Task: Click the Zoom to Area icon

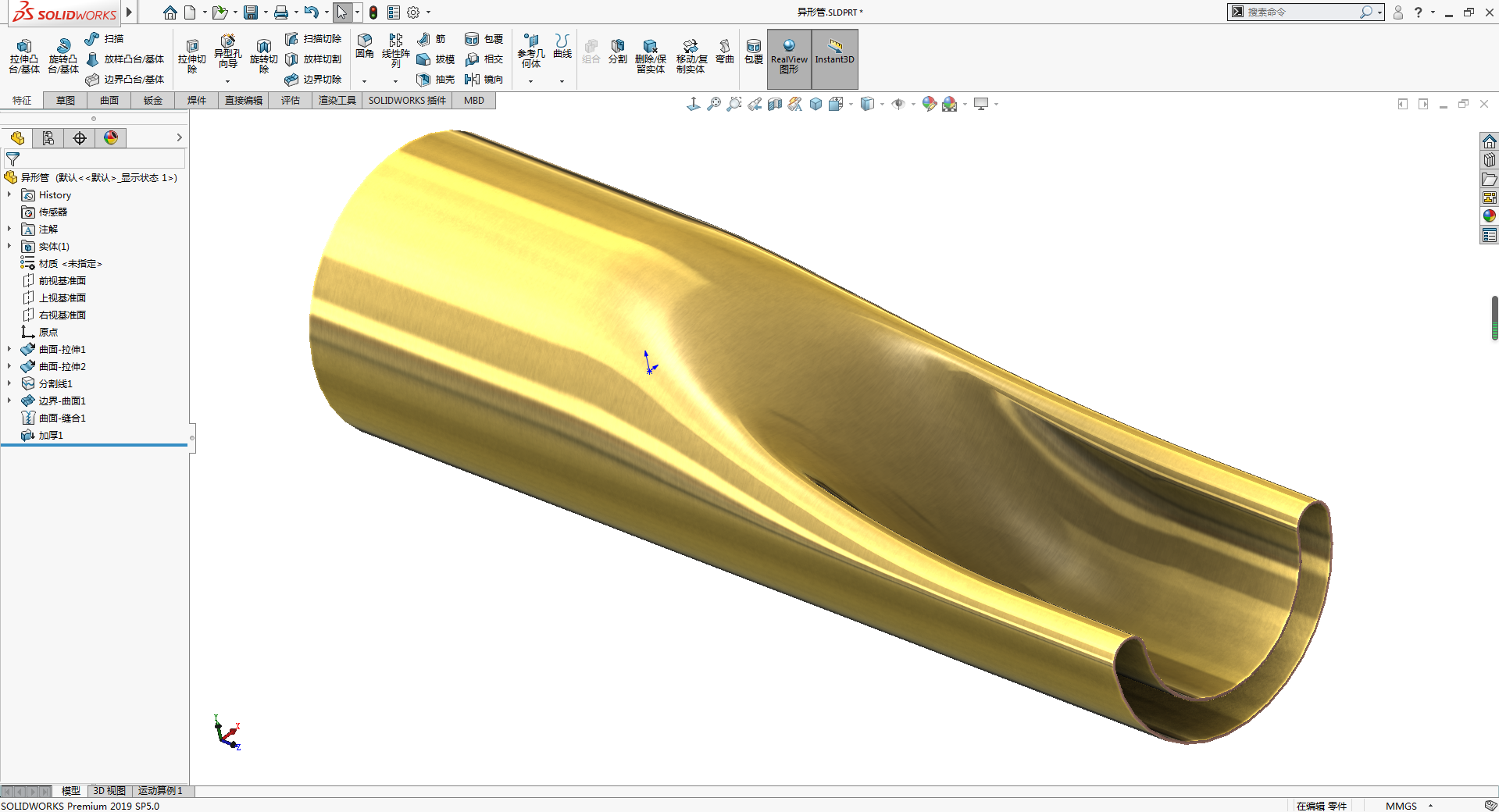Action: (734, 104)
